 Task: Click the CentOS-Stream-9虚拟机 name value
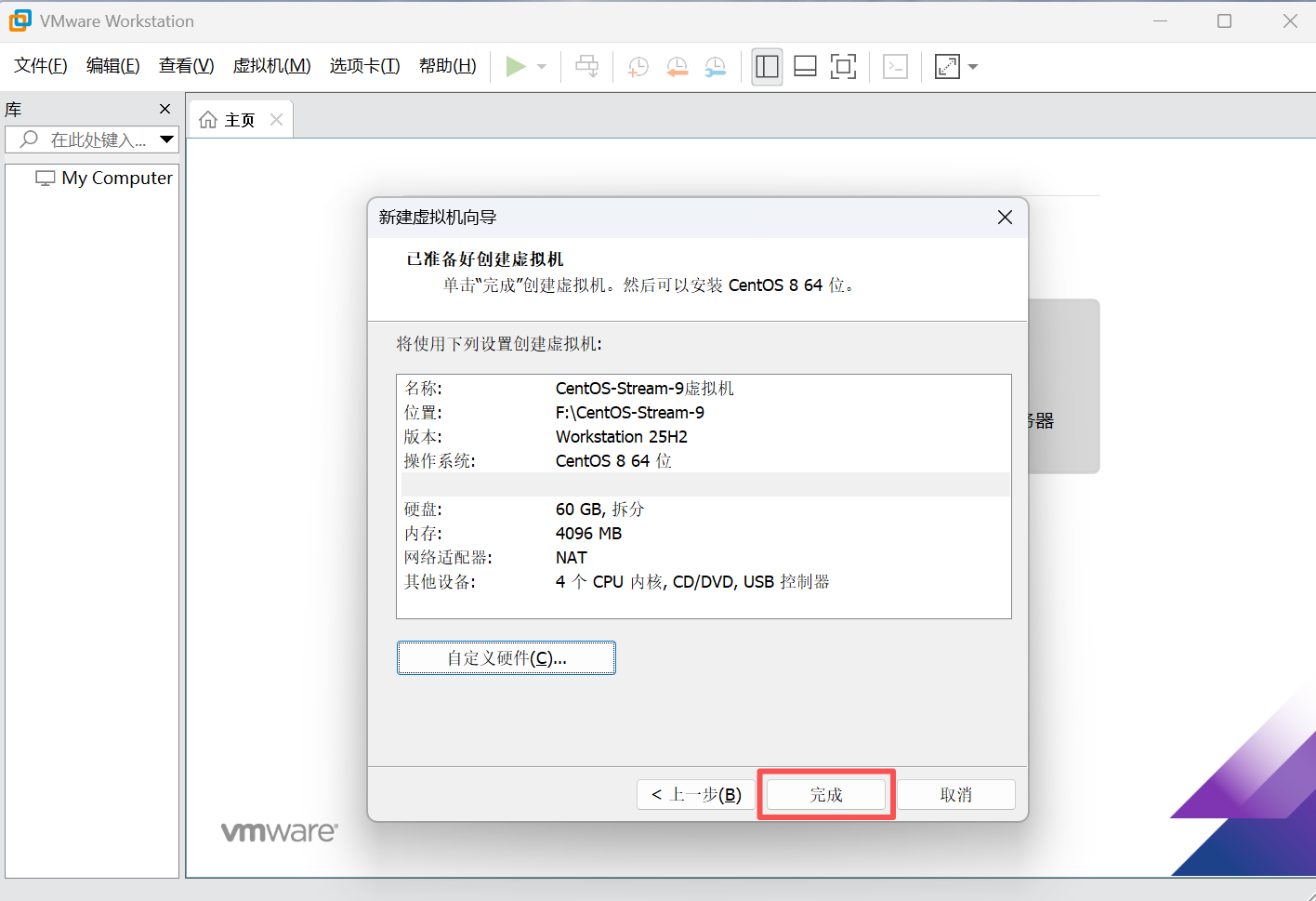(644, 388)
